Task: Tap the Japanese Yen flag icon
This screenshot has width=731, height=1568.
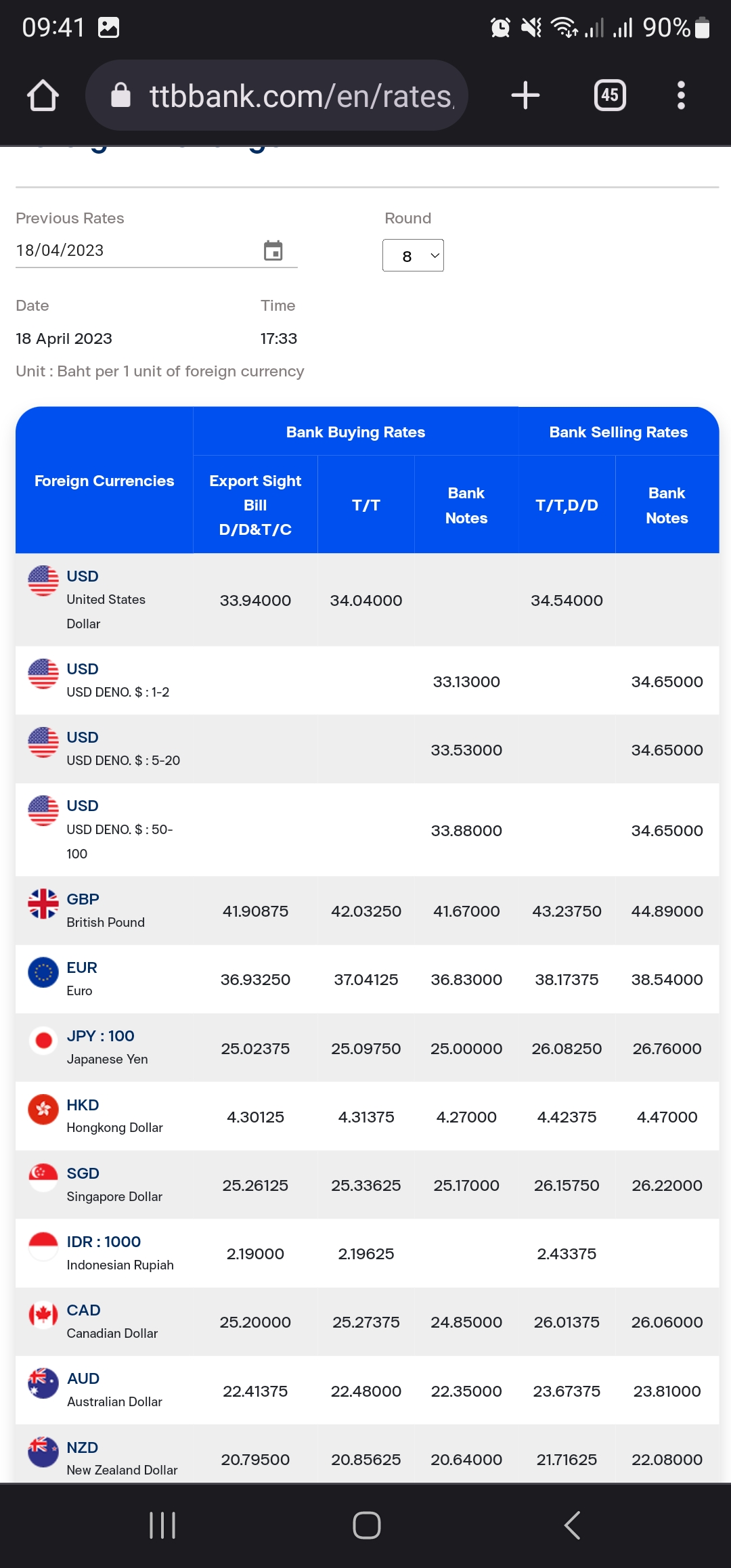Action: (x=43, y=1040)
